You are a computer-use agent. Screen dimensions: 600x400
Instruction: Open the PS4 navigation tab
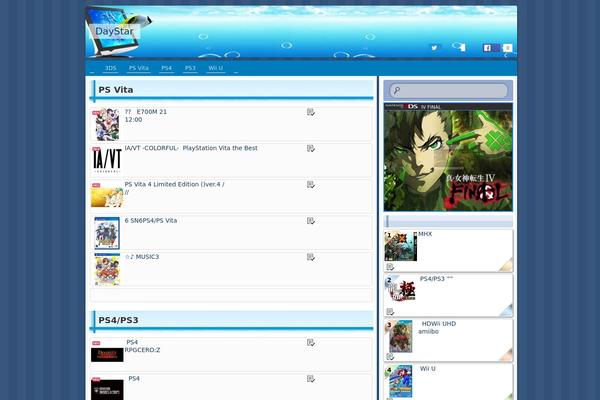pos(166,68)
